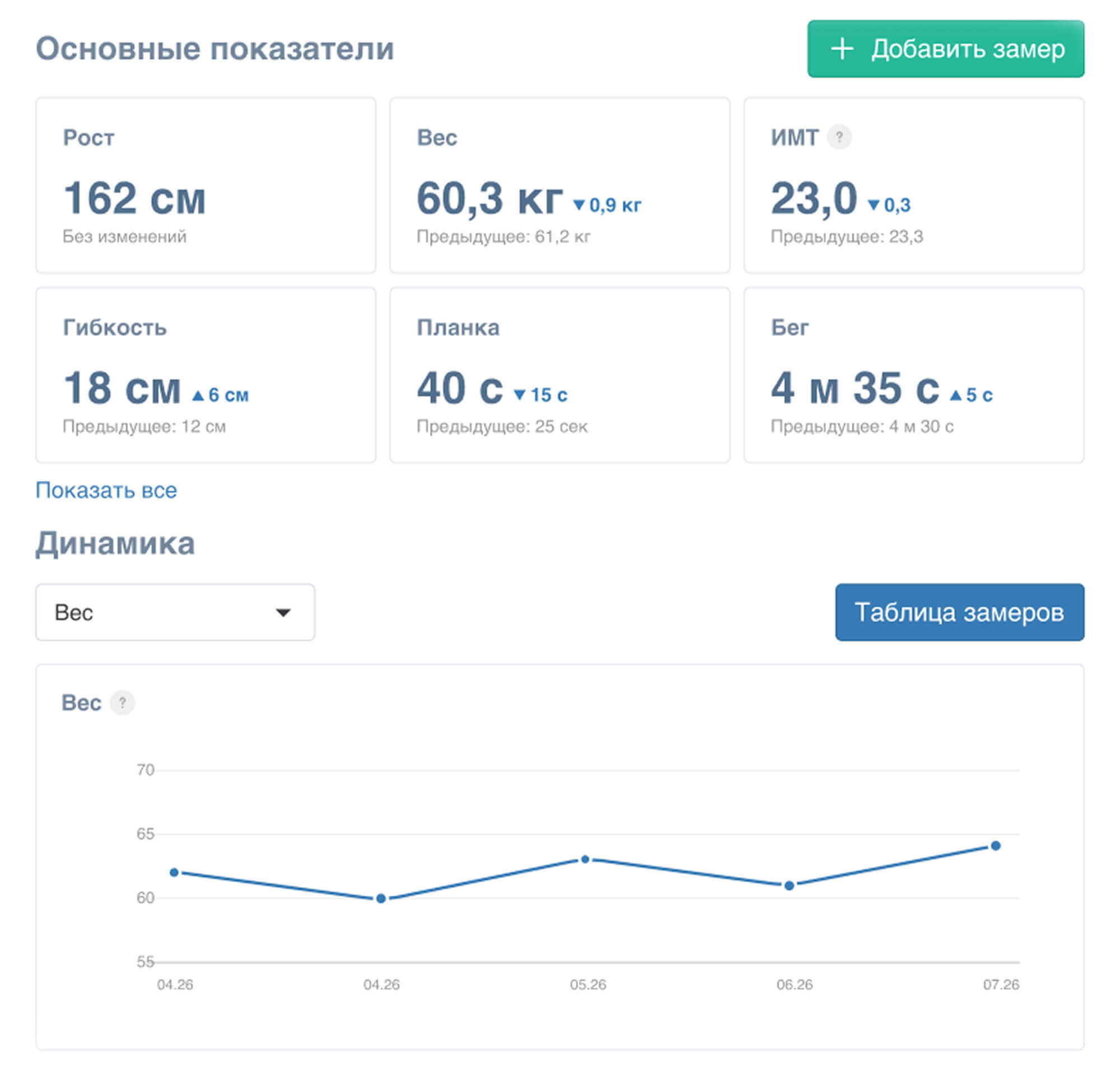Click the weight change indicator 0,9 кг

(607, 204)
